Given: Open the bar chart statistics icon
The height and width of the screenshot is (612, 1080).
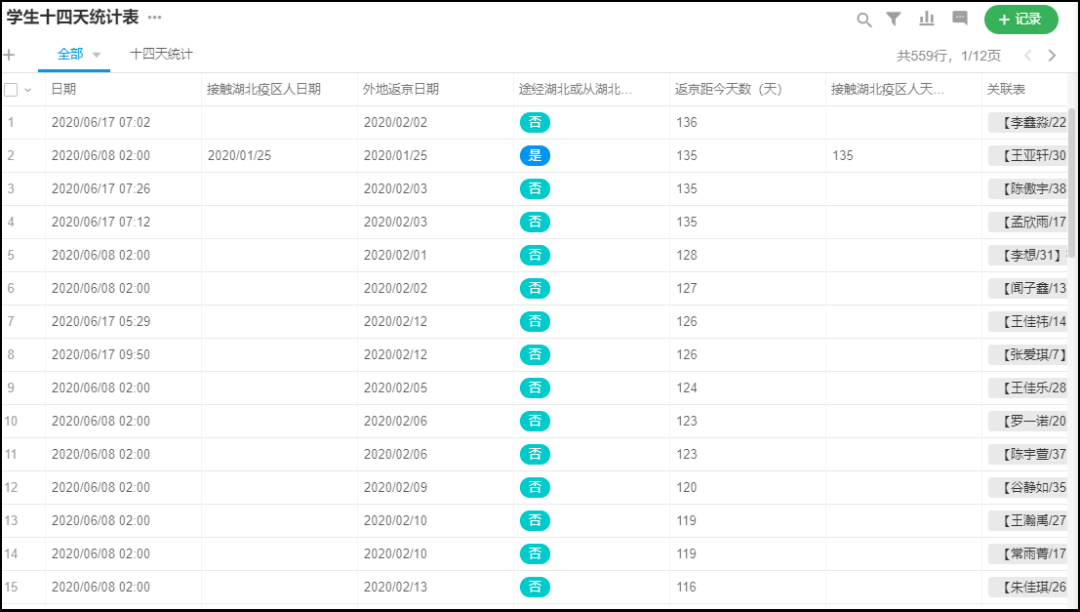Looking at the screenshot, I should pos(927,19).
